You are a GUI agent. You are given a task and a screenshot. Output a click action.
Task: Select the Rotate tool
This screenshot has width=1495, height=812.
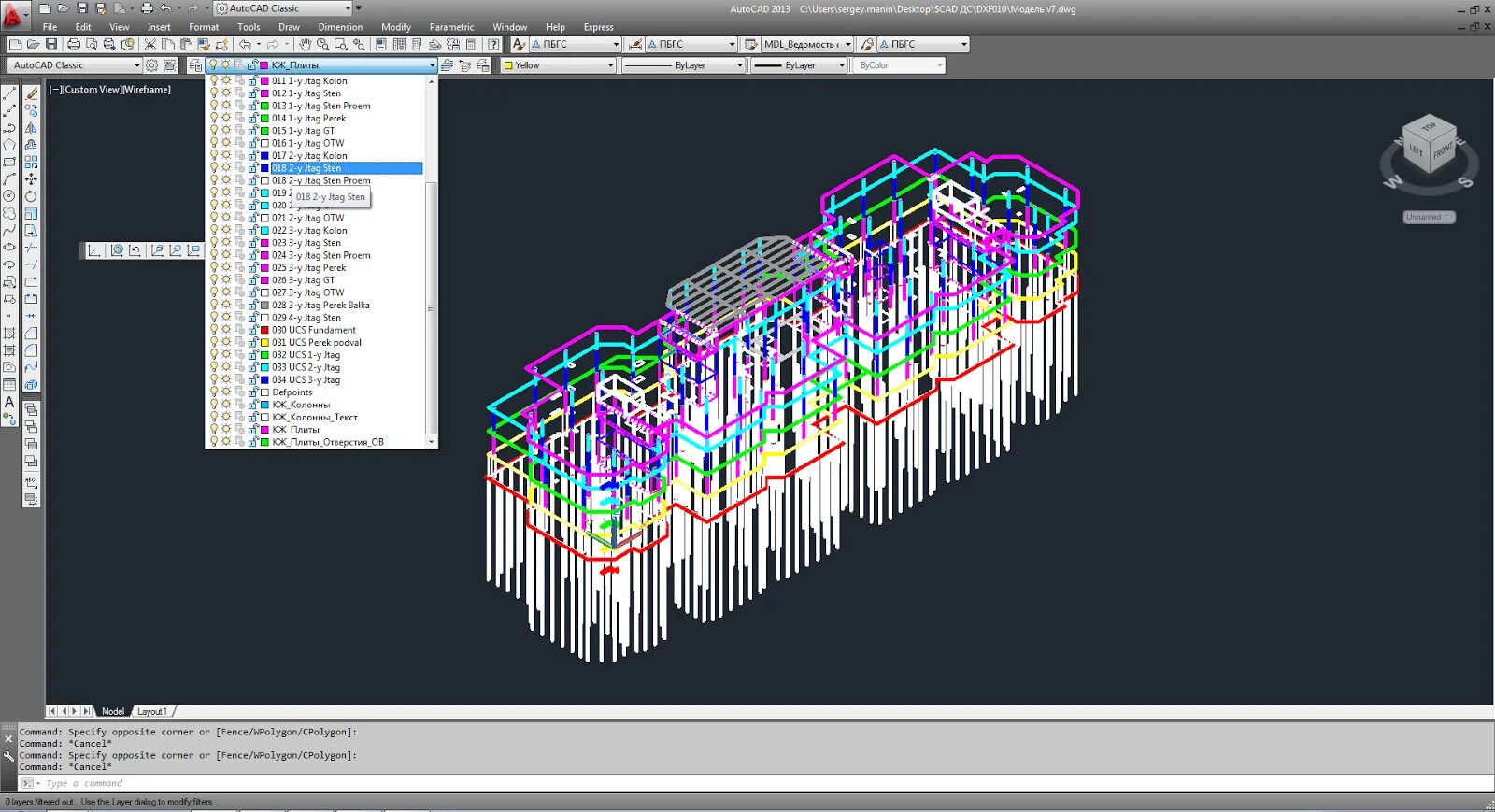(x=31, y=196)
